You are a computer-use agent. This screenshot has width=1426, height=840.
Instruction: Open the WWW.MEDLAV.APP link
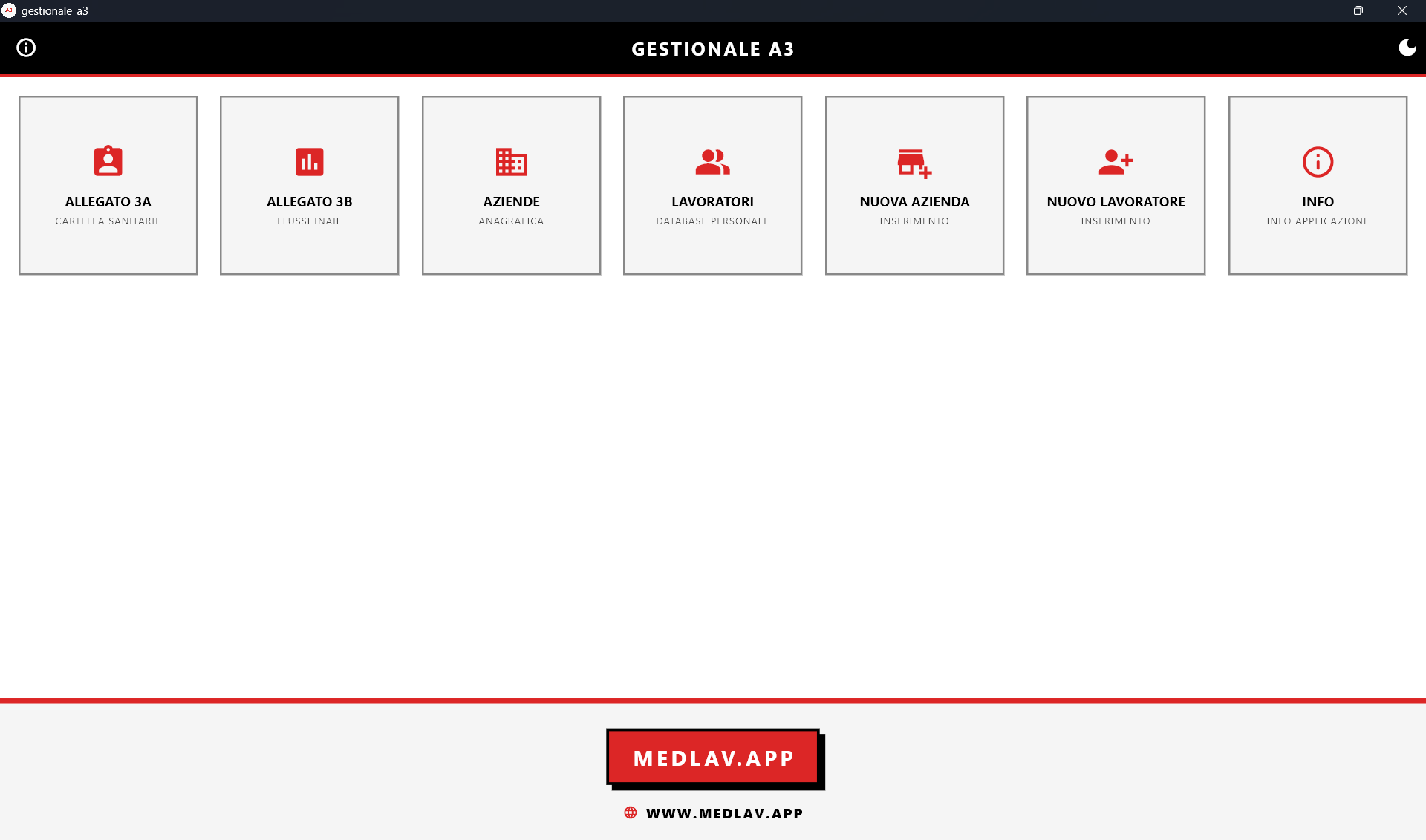[x=724, y=813]
